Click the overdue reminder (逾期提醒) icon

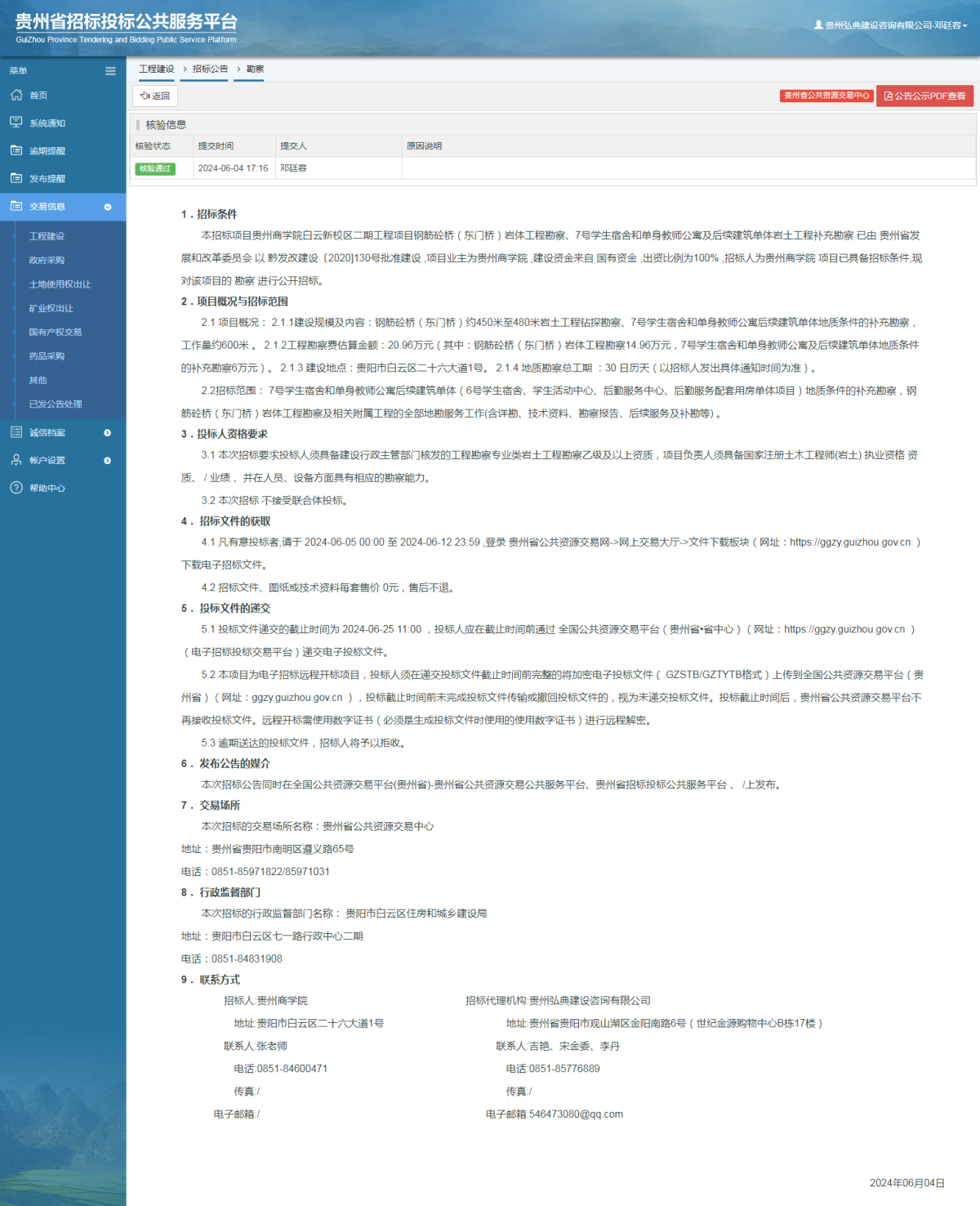click(x=16, y=150)
